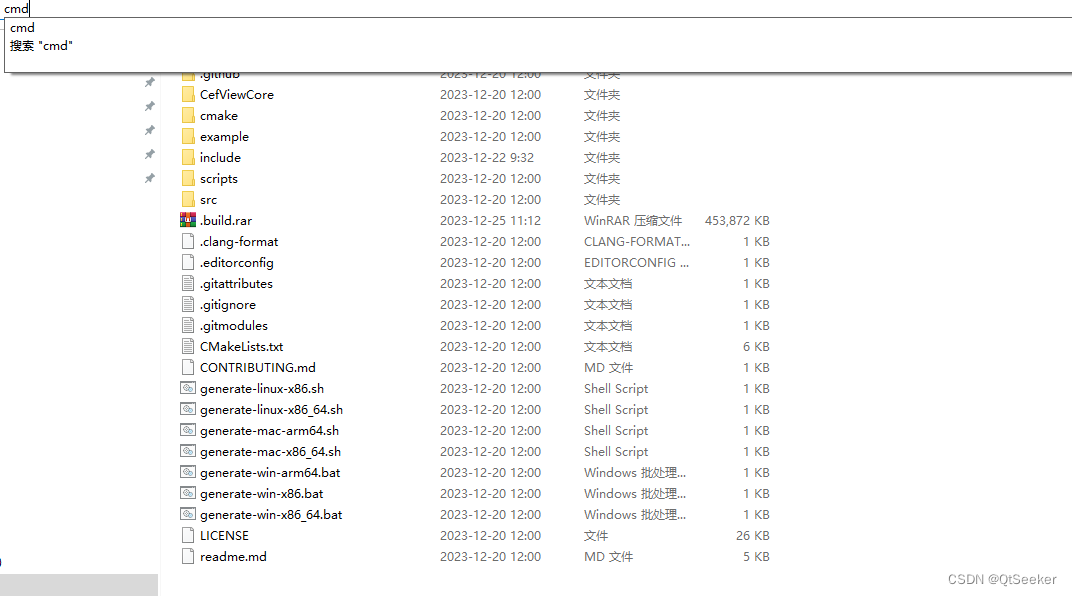Select the generate-win-arm64.bat file name
This screenshot has height=596, width=1072.
pos(270,472)
